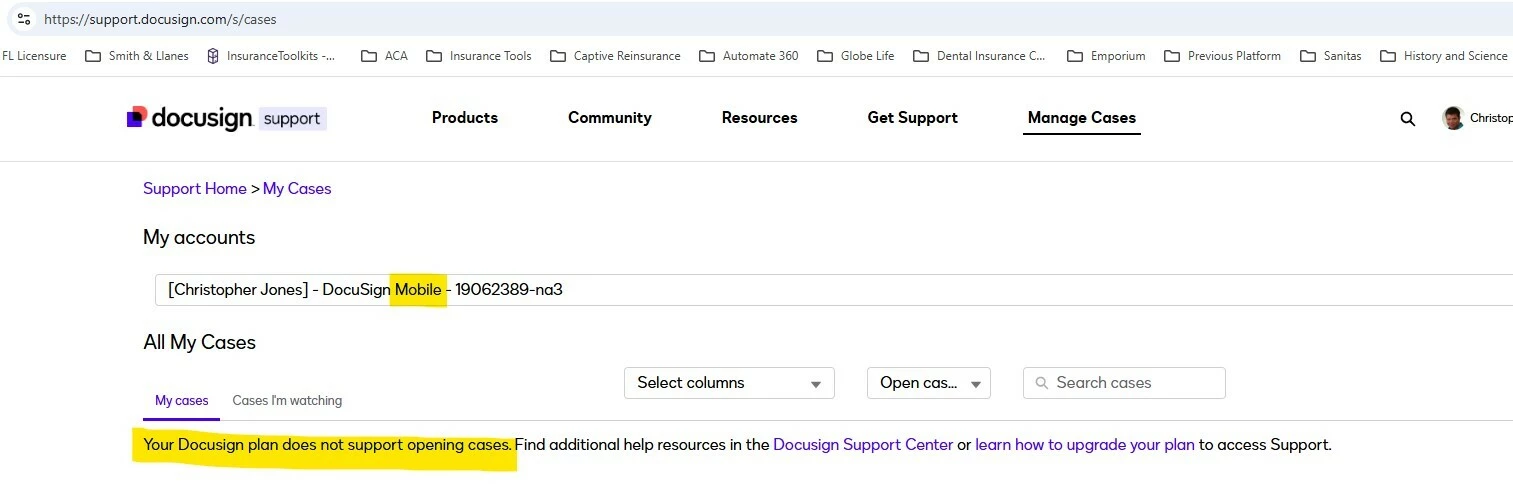
Task: Open the Open cases filter dropdown
Action: pyautogui.click(x=927, y=383)
